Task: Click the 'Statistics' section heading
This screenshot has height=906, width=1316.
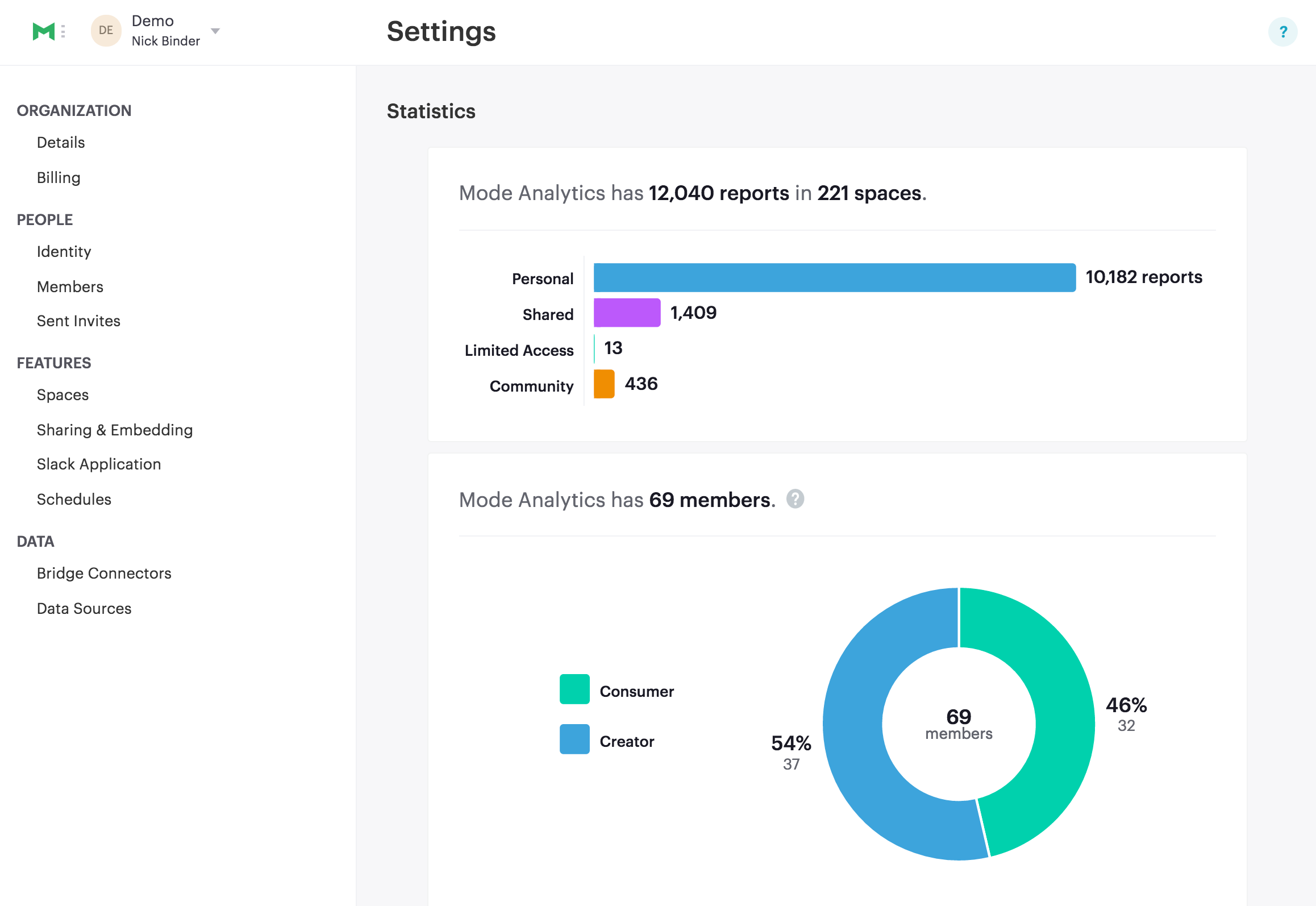Action: pos(431,111)
